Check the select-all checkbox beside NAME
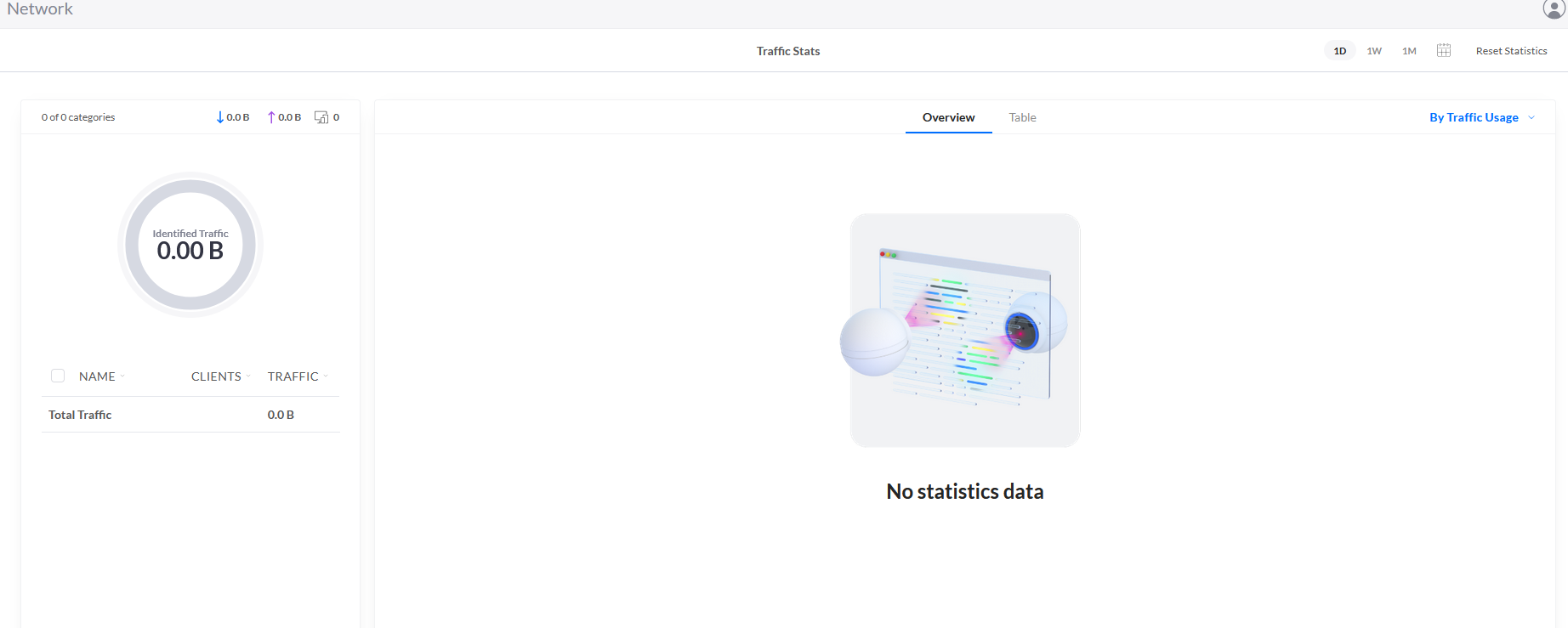The width and height of the screenshot is (1568, 628). click(58, 376)
